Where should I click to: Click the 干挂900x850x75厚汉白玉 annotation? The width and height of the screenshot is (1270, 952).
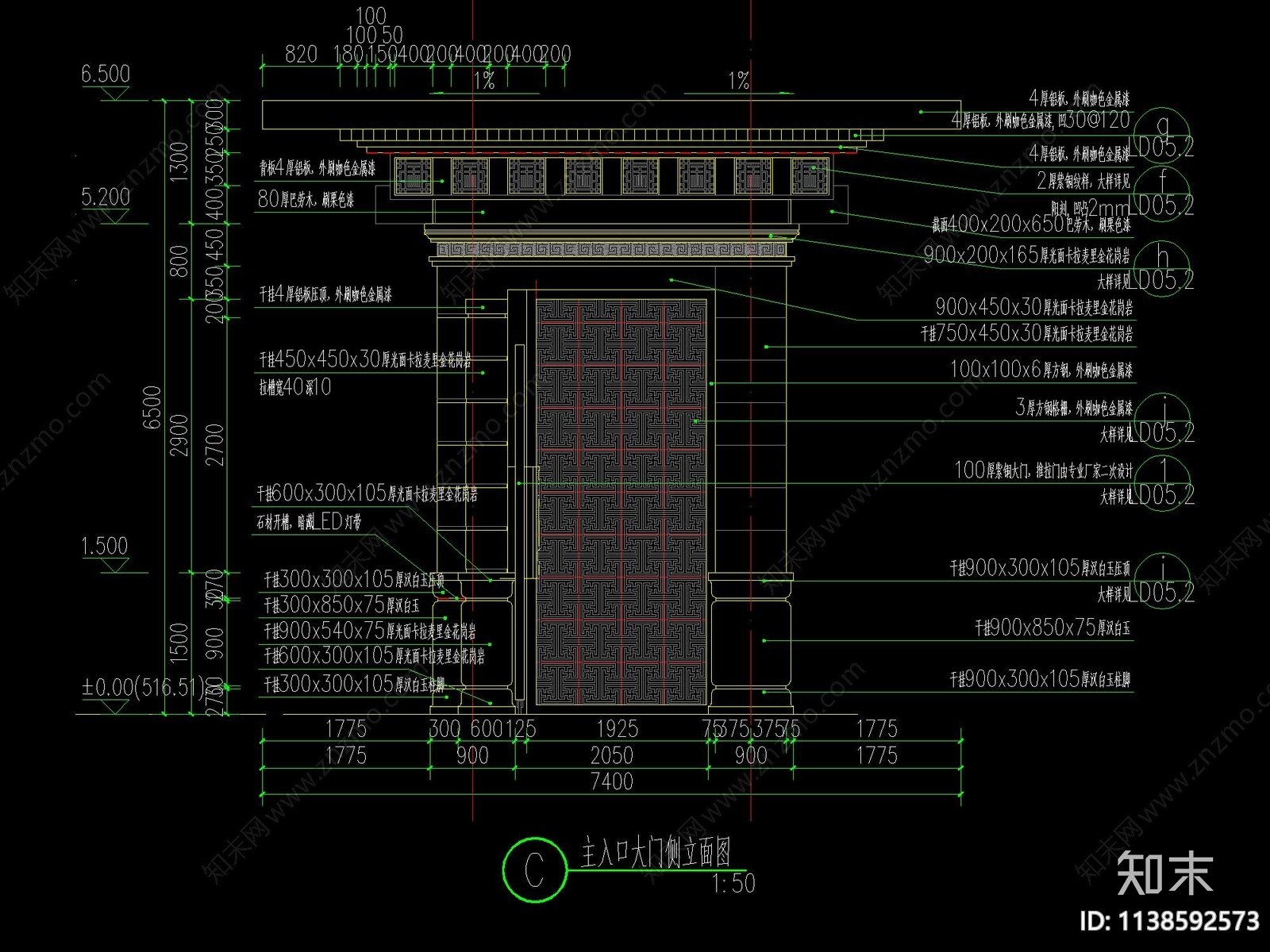(x=1053, y=628)
